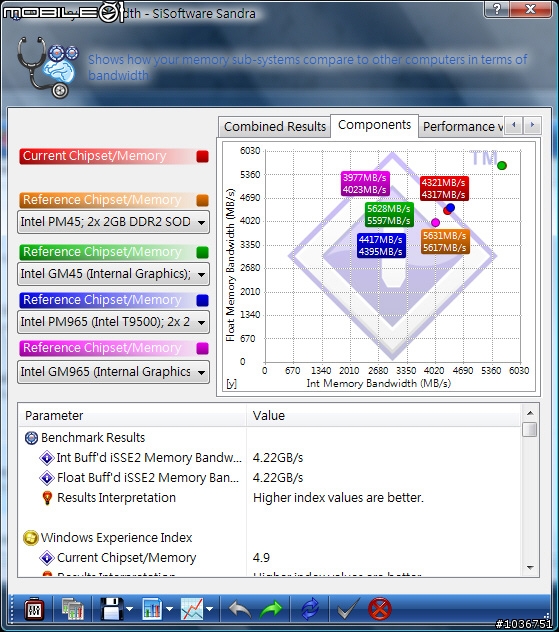
Task: Click the [y] axis toggle on chart
Action: point(231,383)
